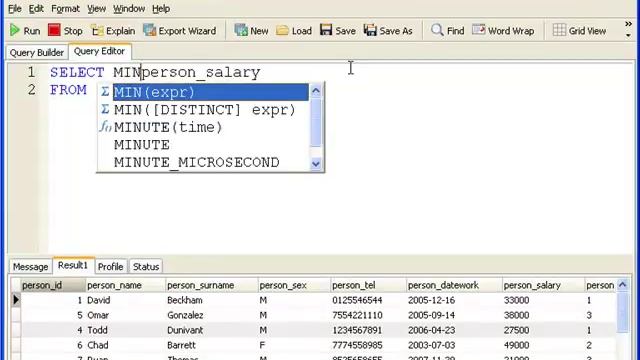Click the Load folder icon
Viewport: 640px width, 360px height.
(282, 30)
